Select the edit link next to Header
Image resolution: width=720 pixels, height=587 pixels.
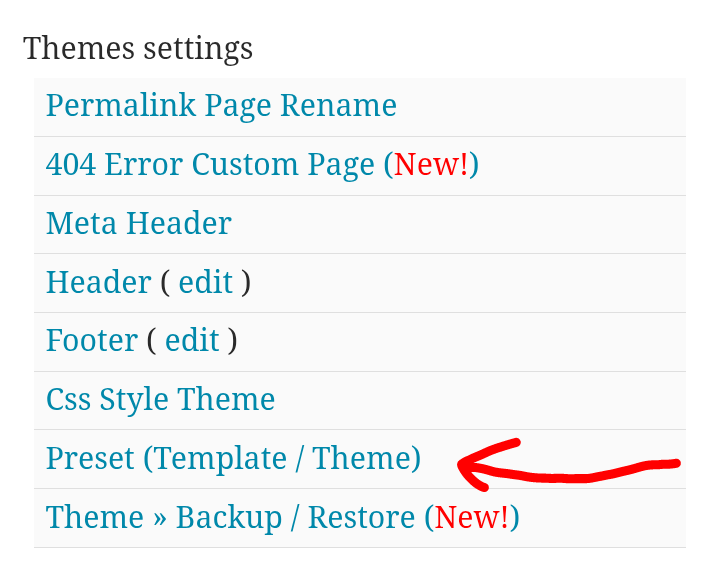[205, 282]
